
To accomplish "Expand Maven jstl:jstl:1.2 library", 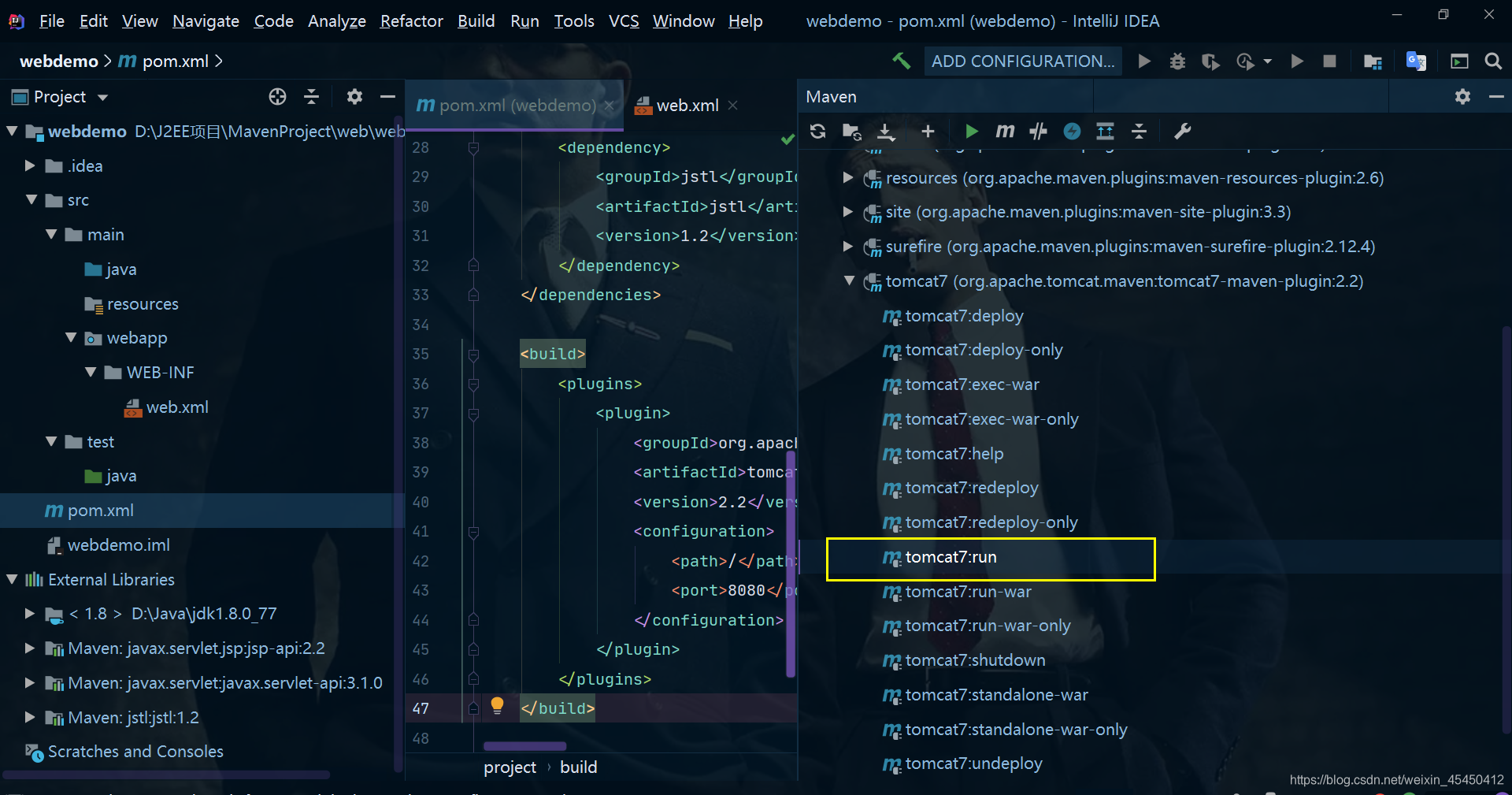I will pyautogui.click(x=30, y=717).
